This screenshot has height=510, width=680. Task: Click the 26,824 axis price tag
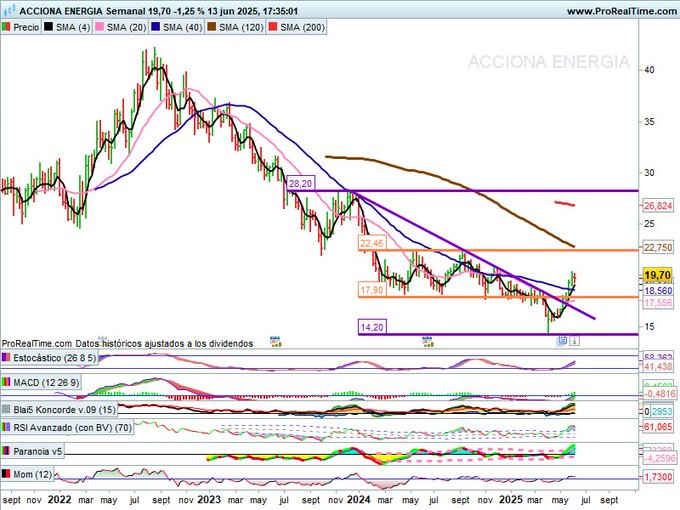[x=658, y=206]
